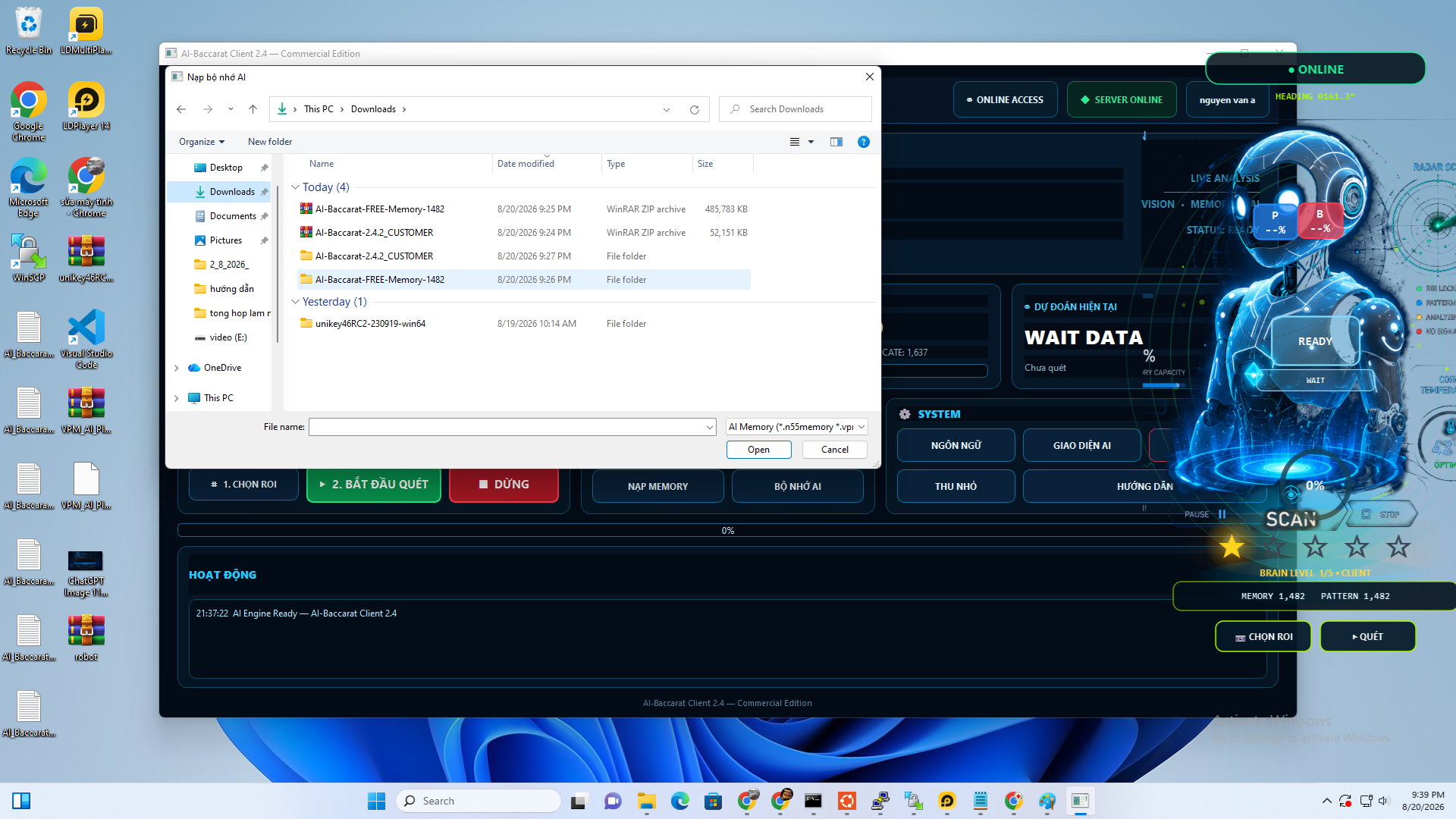This screenshot has width=1456, height=819.
Task: Click the BỘ NHỚ AI button
Action: tap(797, 486)
